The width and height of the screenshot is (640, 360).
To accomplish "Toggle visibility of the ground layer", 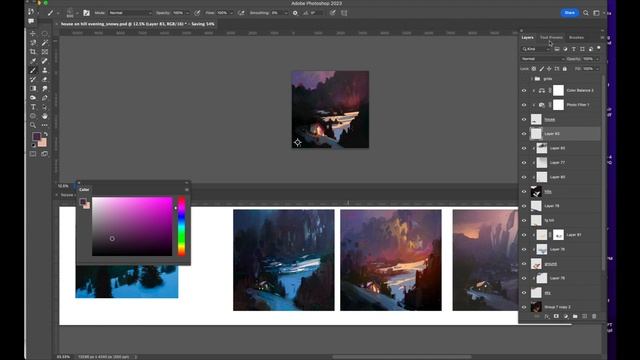I will pos(524,264).
